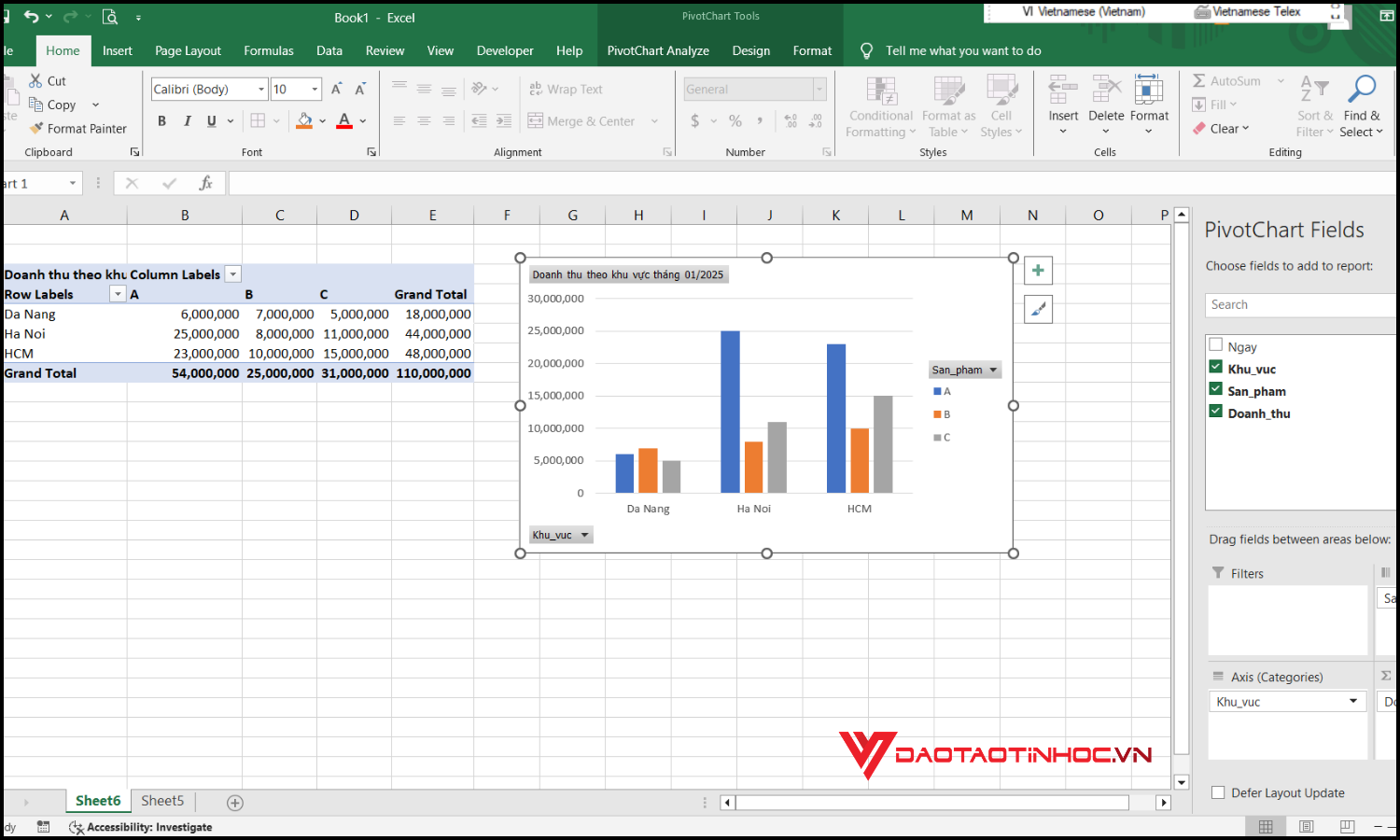The width and height of the screenshot is (1400, 840).
Task: Enable the Ngay field checkbox
Action: [1215, 343]
